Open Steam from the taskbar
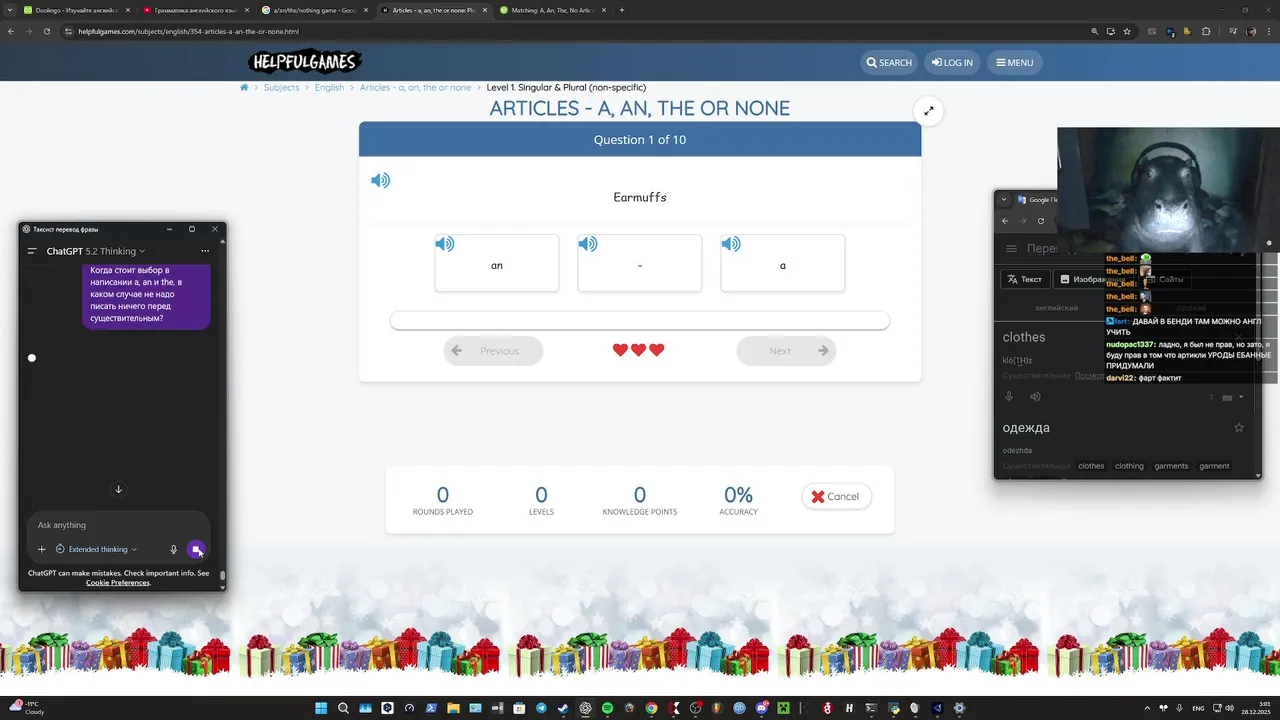 coord(563,708)
